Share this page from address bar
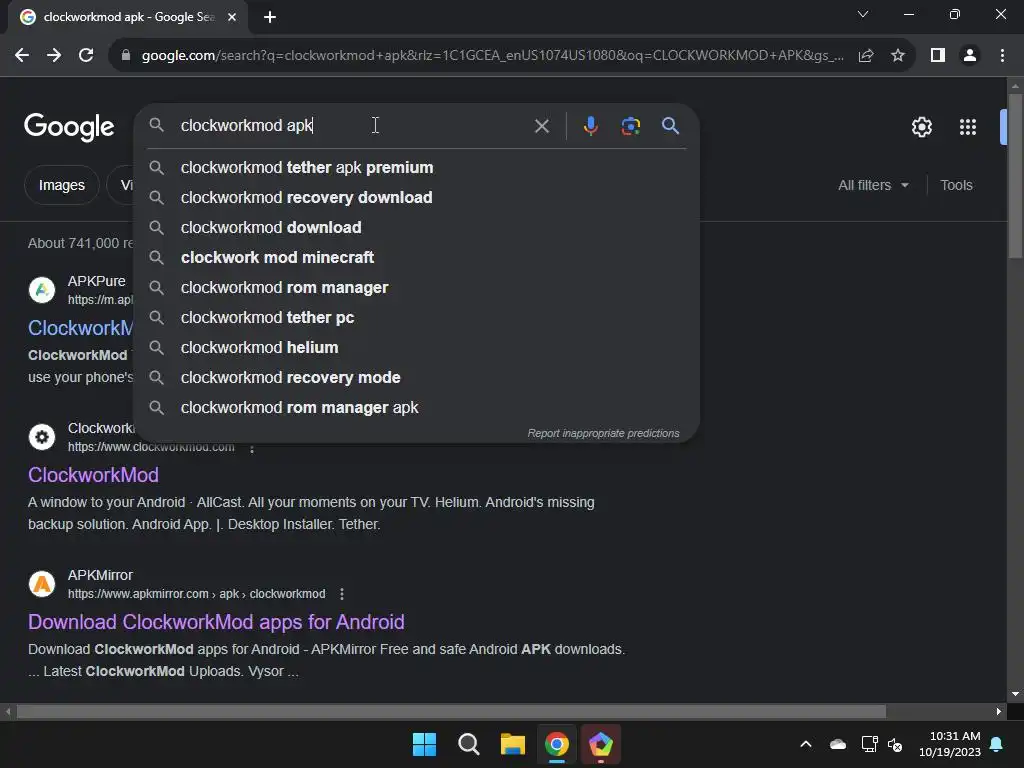The image size is (1024, 768). click(866, 56)
